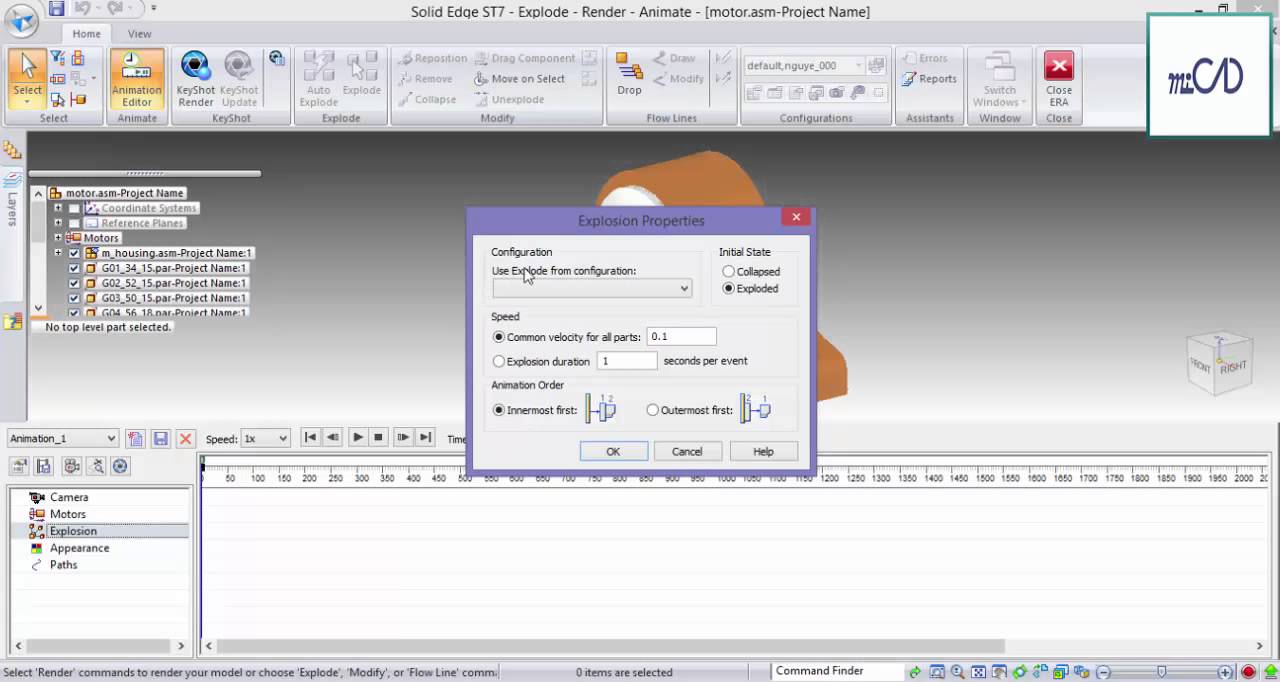Expand the m_housing.asm node
Screen dimensions: 1280x682
tap(58, 253)
